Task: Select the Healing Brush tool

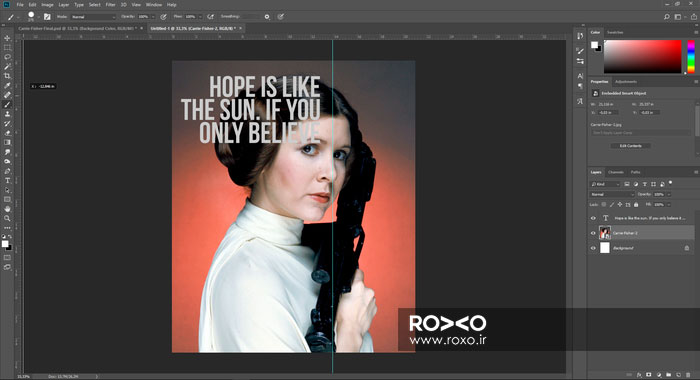Action: (x=7, y=95)
